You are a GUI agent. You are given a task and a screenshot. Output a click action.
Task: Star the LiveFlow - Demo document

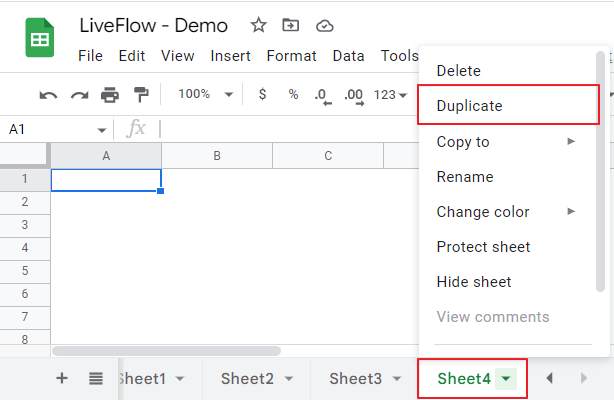tap(258, 26)
